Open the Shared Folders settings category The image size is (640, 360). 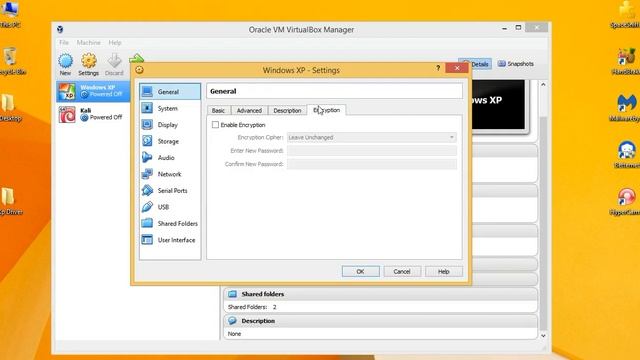(x=170, y=223)
